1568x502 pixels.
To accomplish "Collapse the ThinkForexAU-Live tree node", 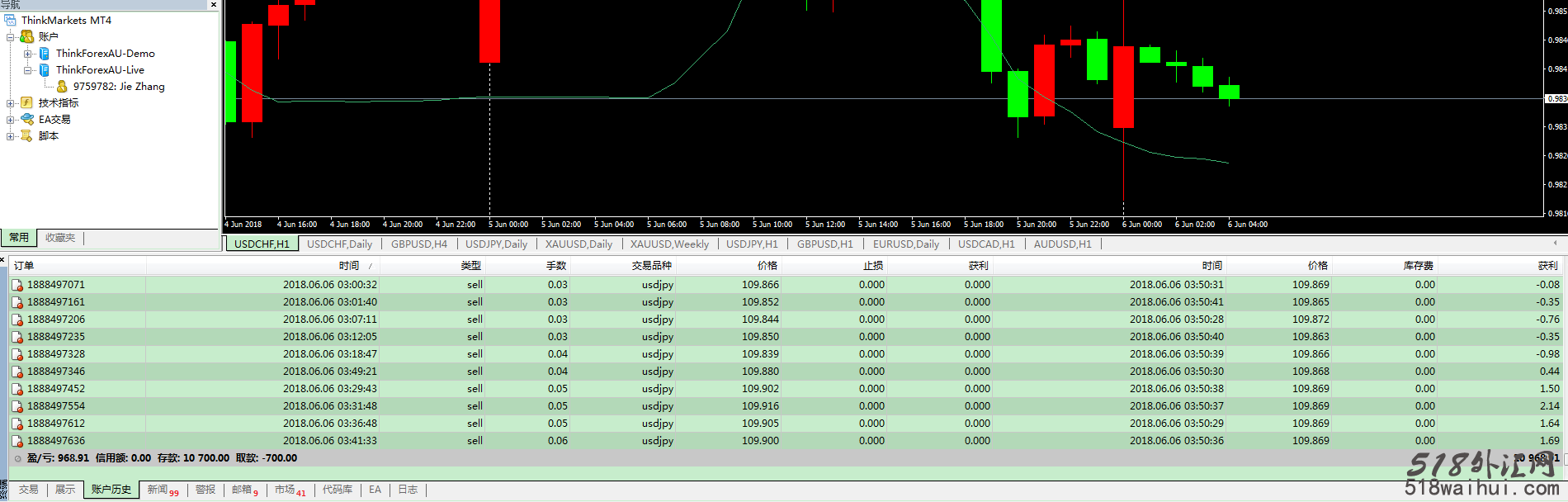I will pyautogui.click(x=27, y=70).
